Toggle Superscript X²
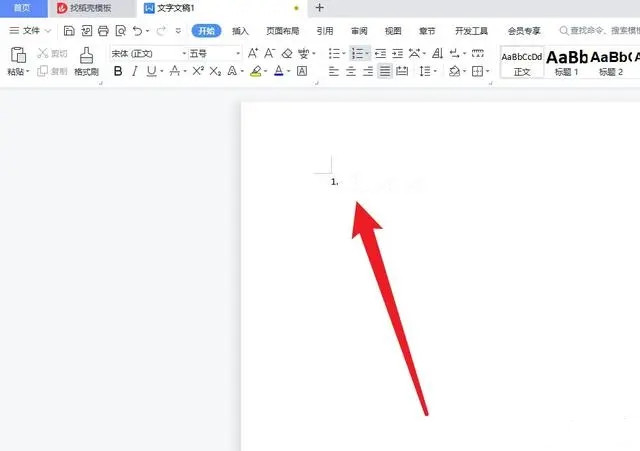Viewport: 640px width, 451px height. pyautogui.click(x=198, y=71)
